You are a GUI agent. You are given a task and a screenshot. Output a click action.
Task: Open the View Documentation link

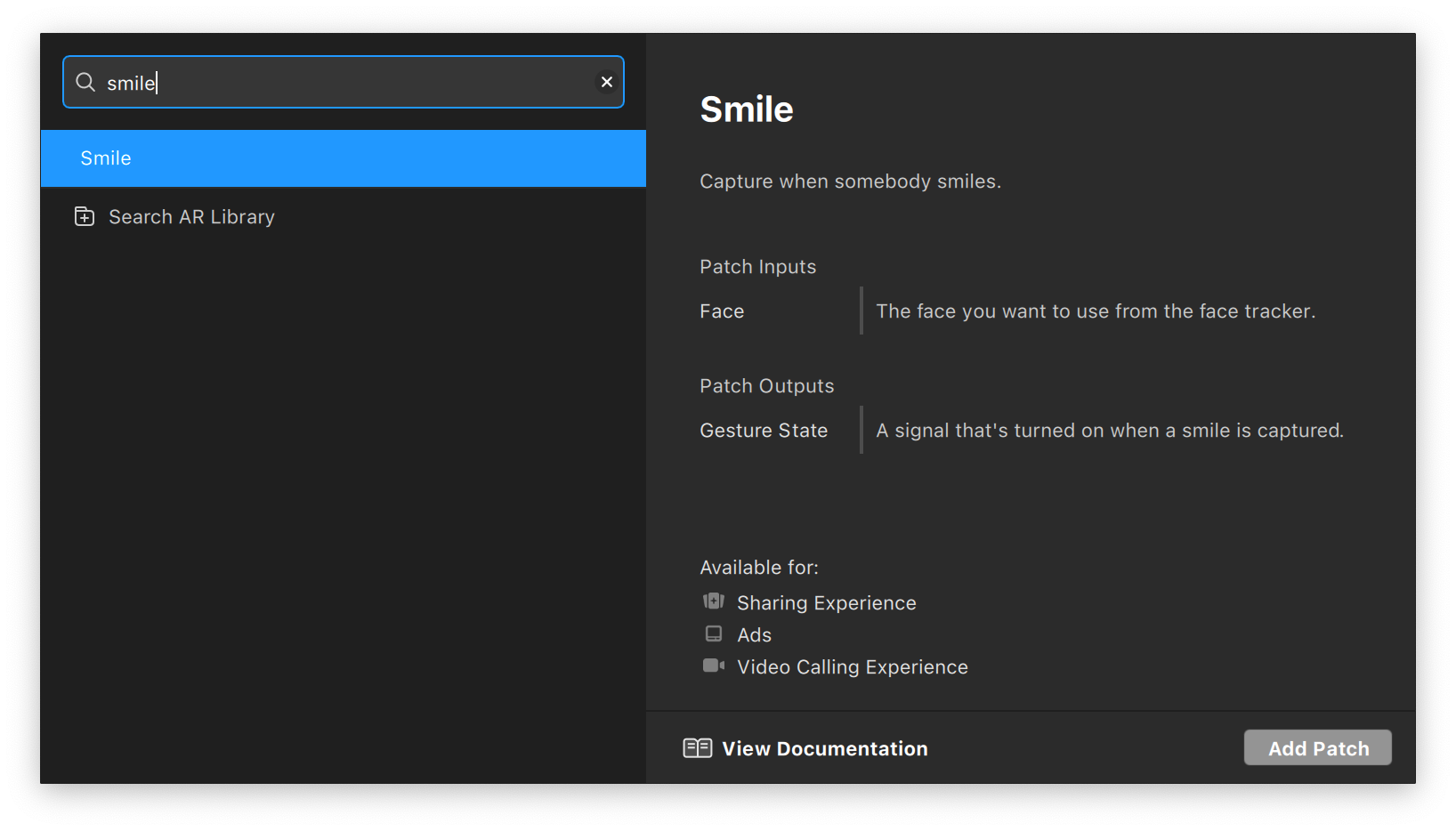pyautogui.click(x=824, y=749)
